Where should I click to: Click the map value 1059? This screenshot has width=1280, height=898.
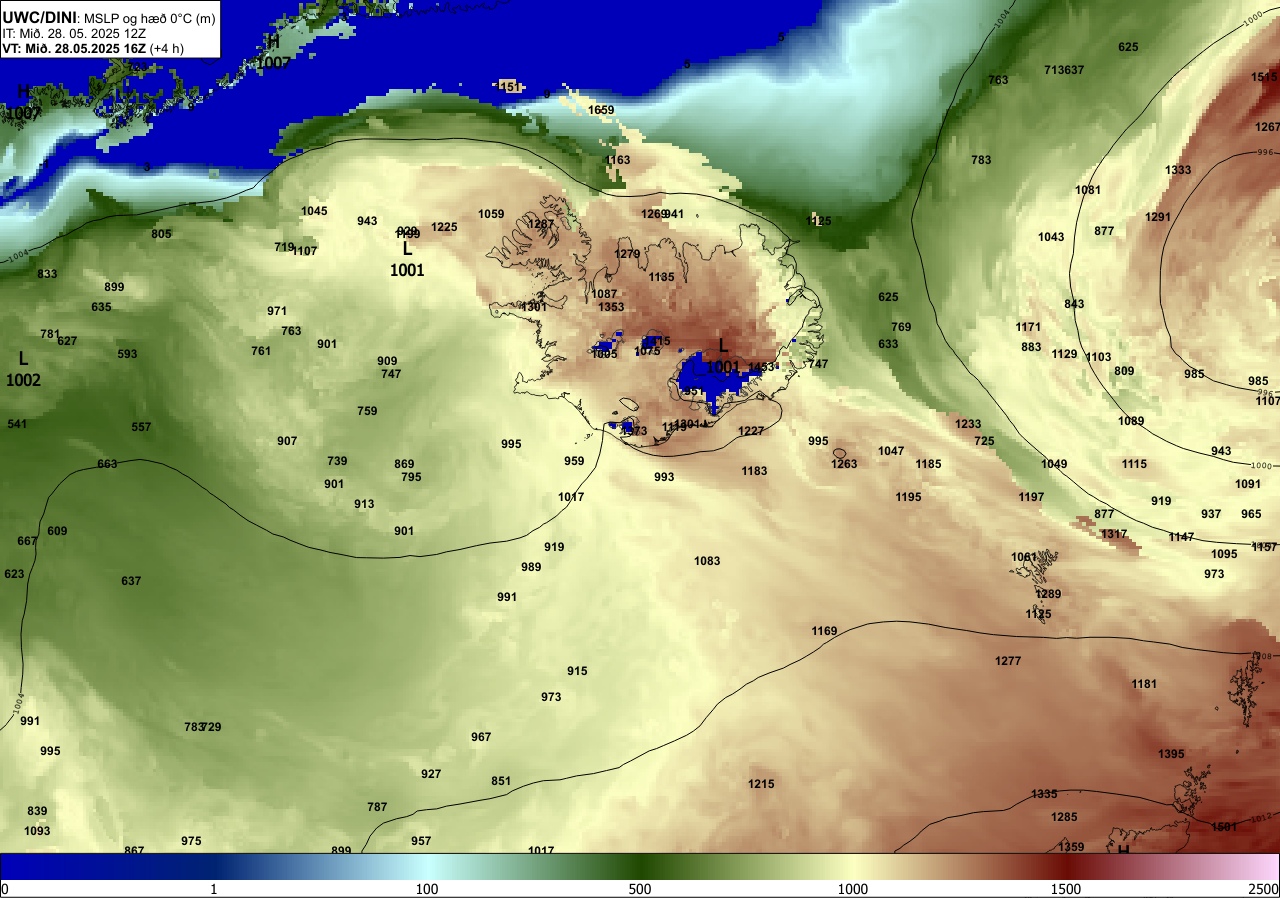pos(491,214)
